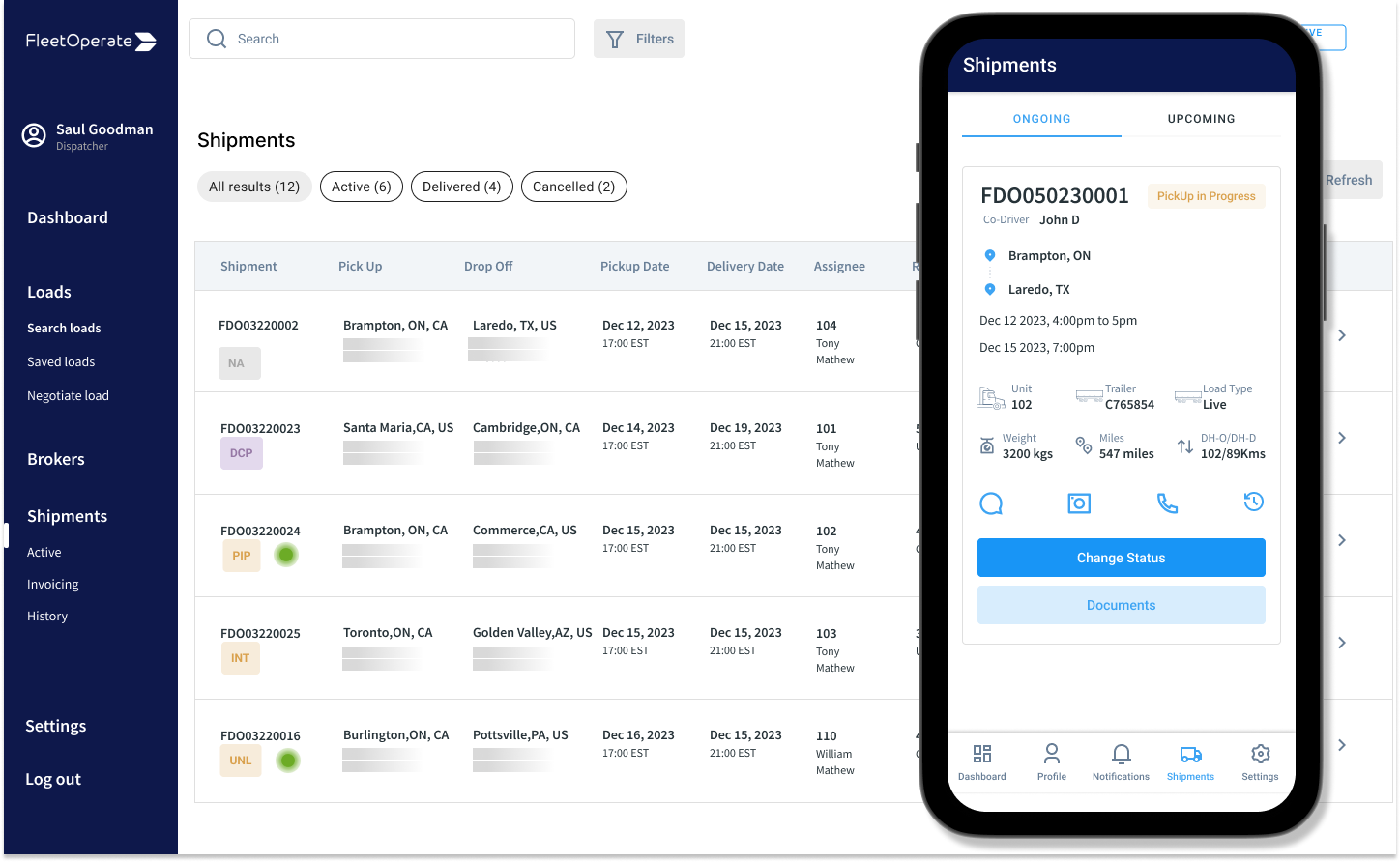The width and height of the screenshot is (1400, 862).
Task: Open Search loads in the sidebar
Action: pyautogui.click(x=64, y=328)
